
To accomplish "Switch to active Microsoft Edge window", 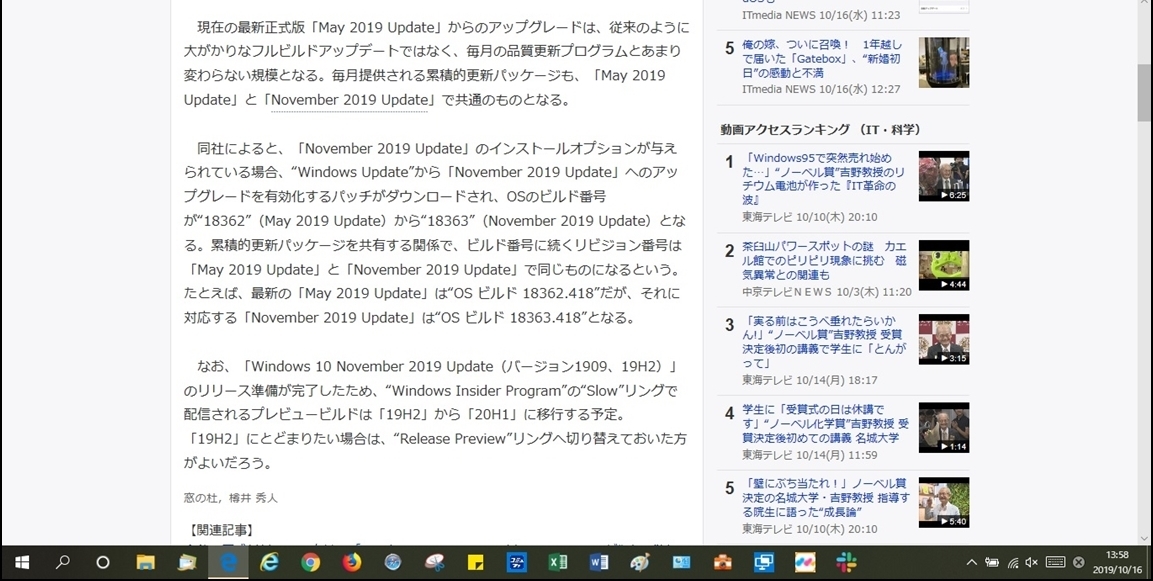I will [229, 563].
